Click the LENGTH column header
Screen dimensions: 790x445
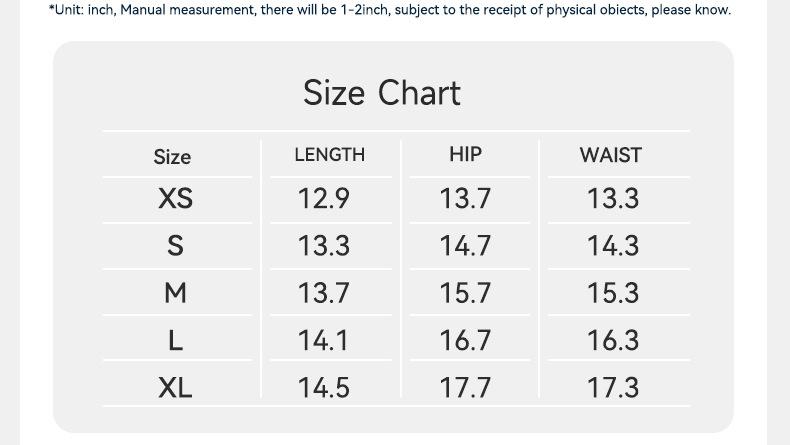tap(330, 155)
